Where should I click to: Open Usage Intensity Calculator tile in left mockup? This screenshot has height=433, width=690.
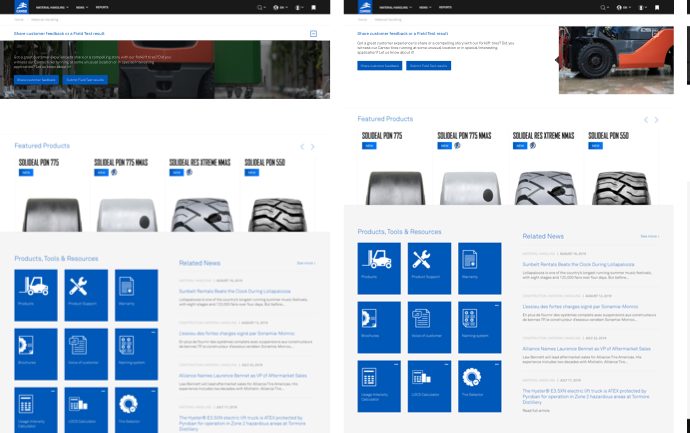click(36, 410)
